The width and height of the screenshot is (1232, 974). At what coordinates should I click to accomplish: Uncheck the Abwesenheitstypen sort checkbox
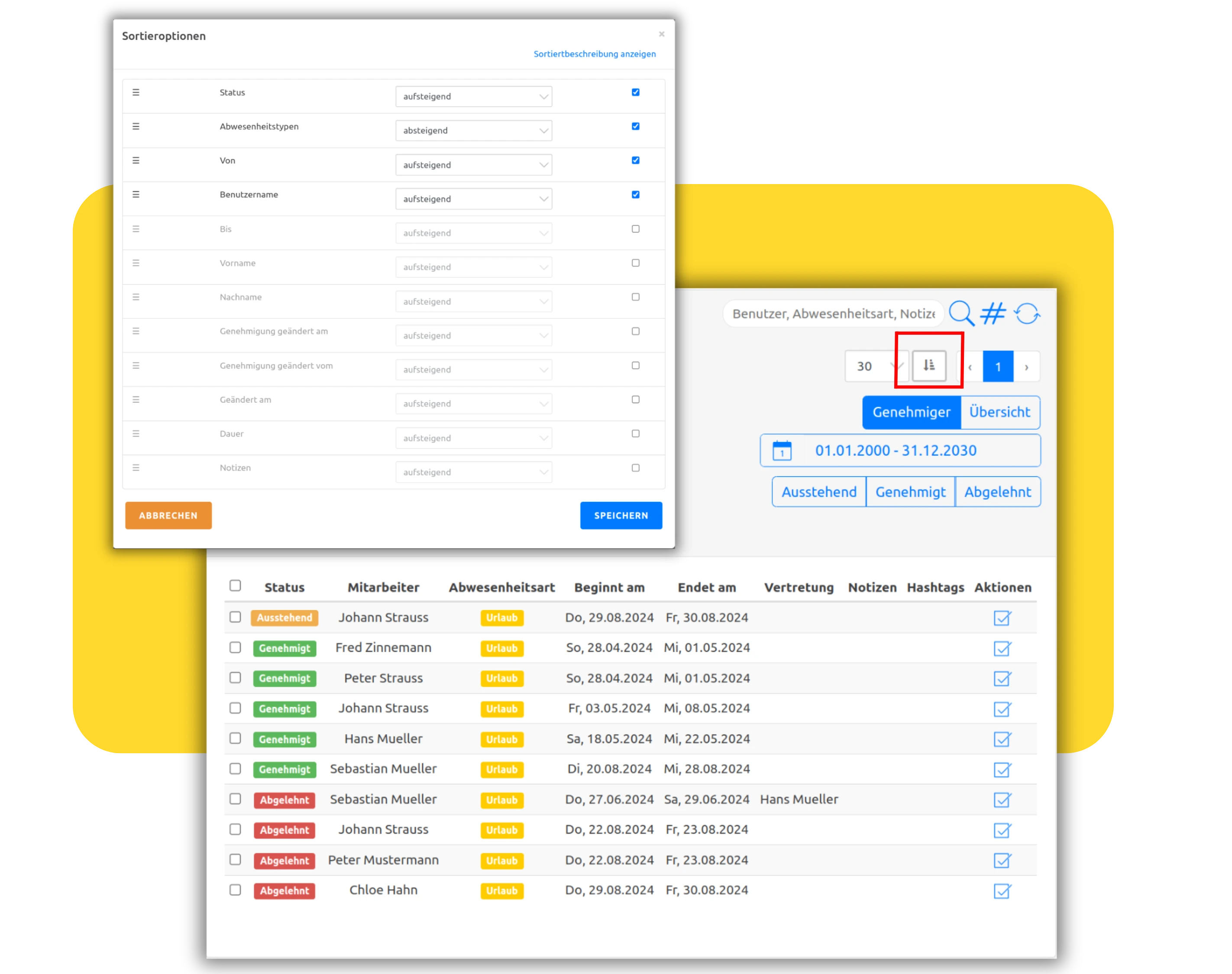(635, 126)
